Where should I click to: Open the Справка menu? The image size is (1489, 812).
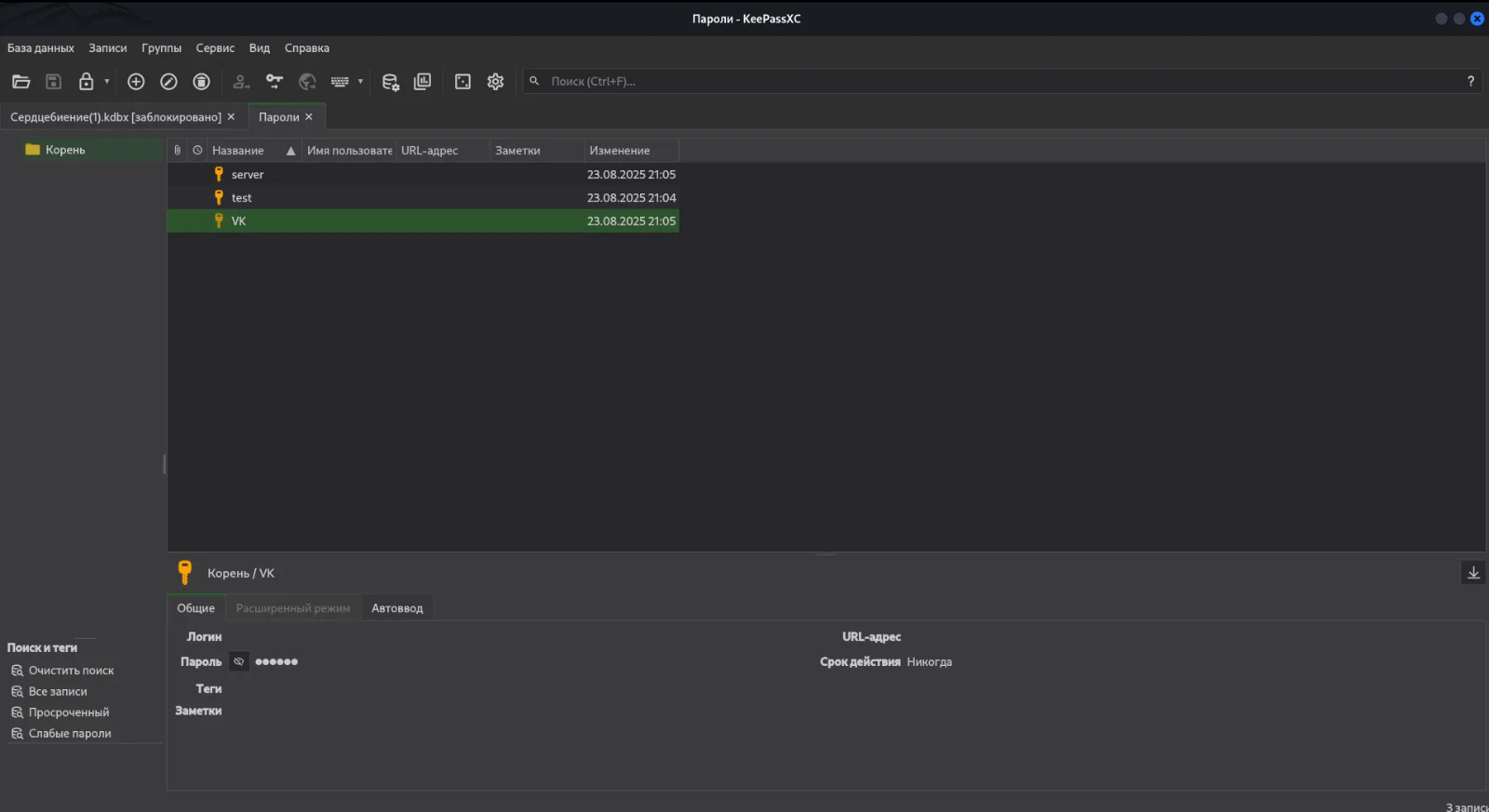pyautogui.click(x=307, y=48)
